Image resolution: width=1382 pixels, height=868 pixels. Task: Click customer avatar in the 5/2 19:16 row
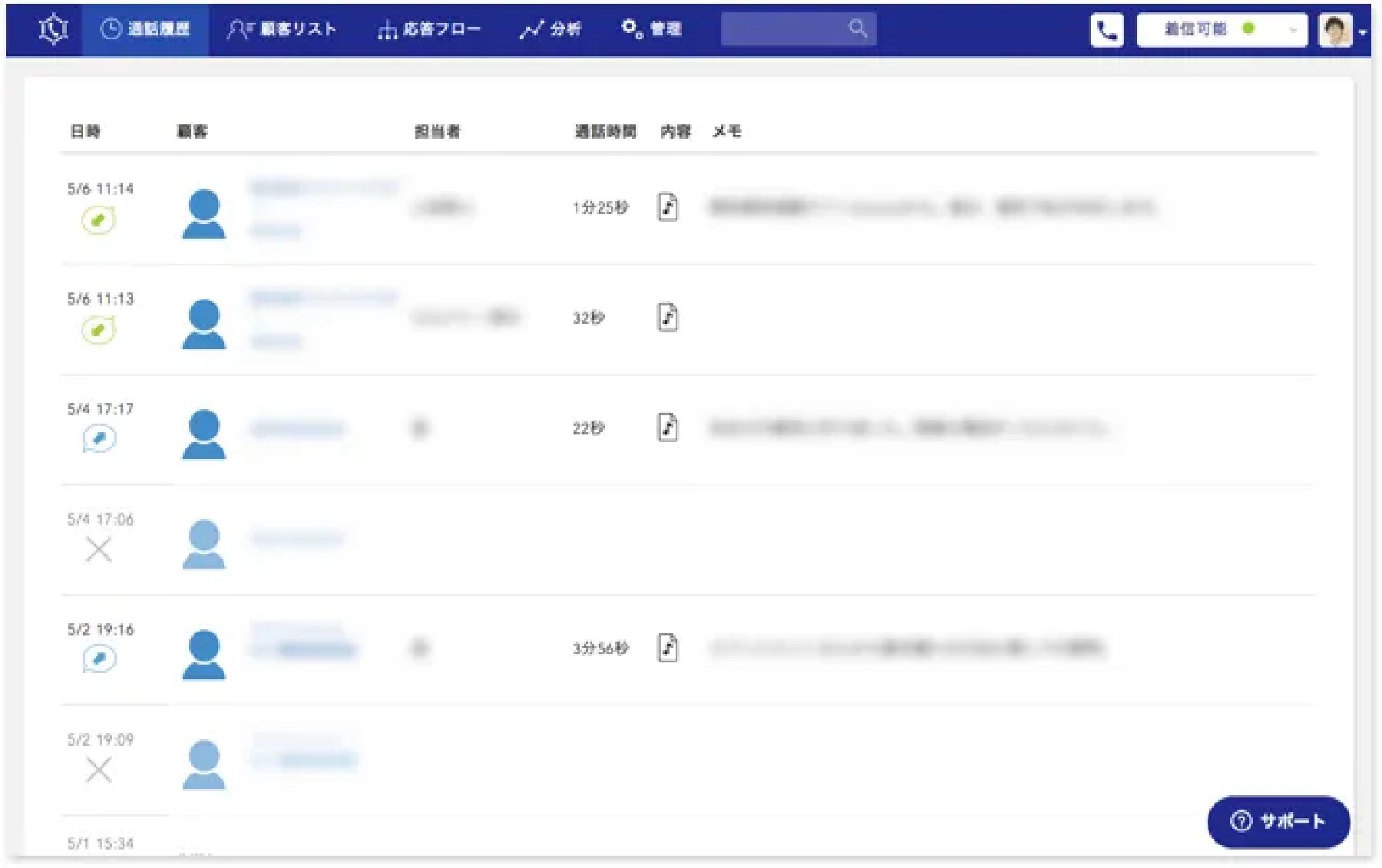203,654
